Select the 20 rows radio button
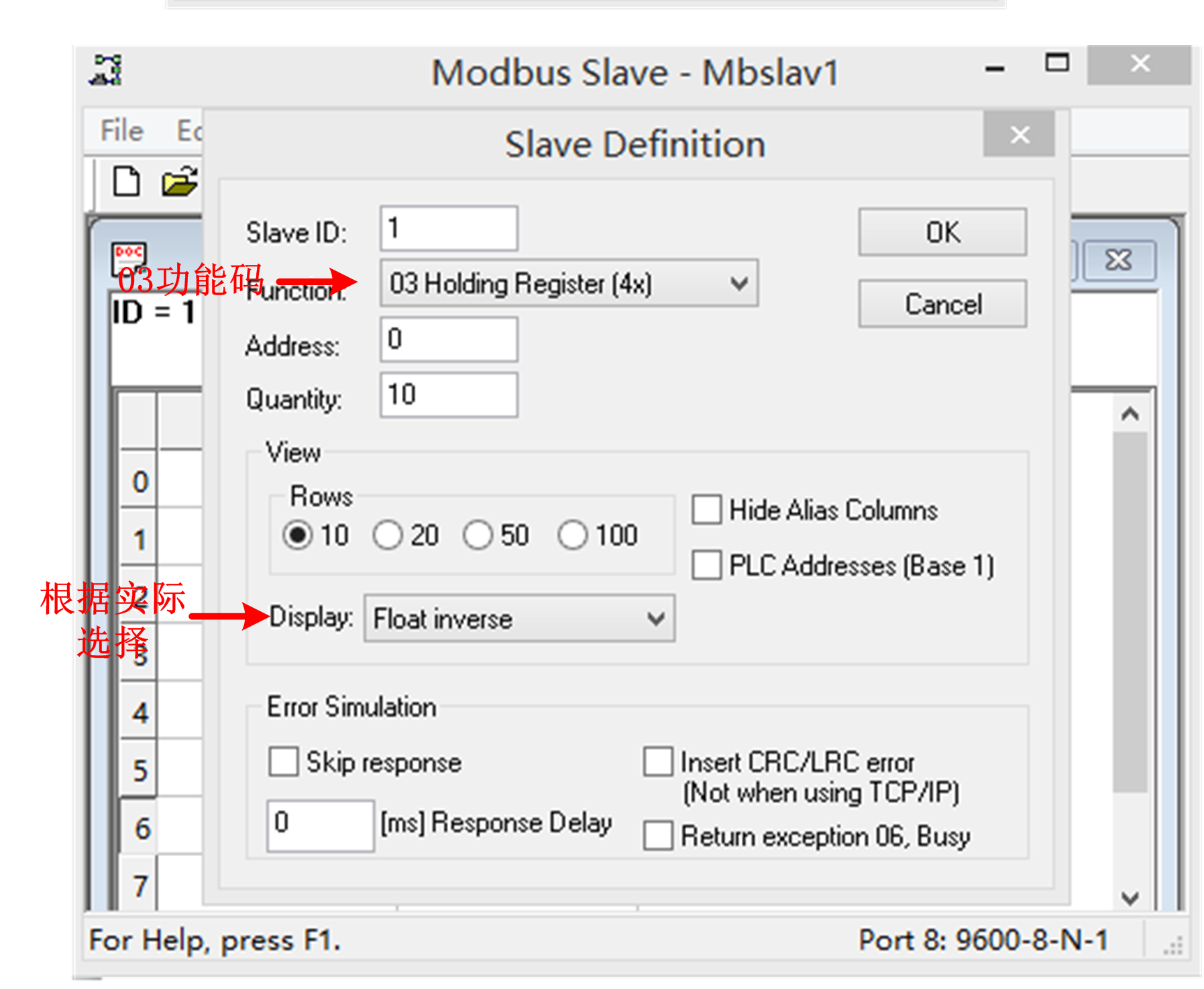 pyautogui.click(x=388, y=535)
